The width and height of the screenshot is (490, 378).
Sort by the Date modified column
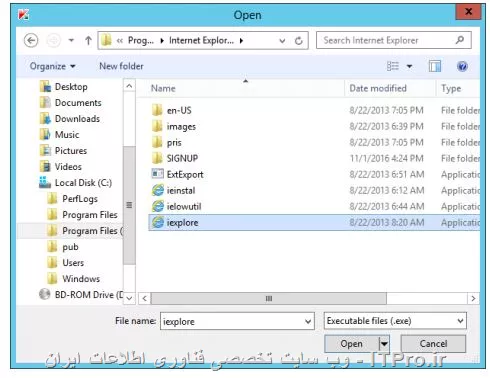[x=378, y=89]
